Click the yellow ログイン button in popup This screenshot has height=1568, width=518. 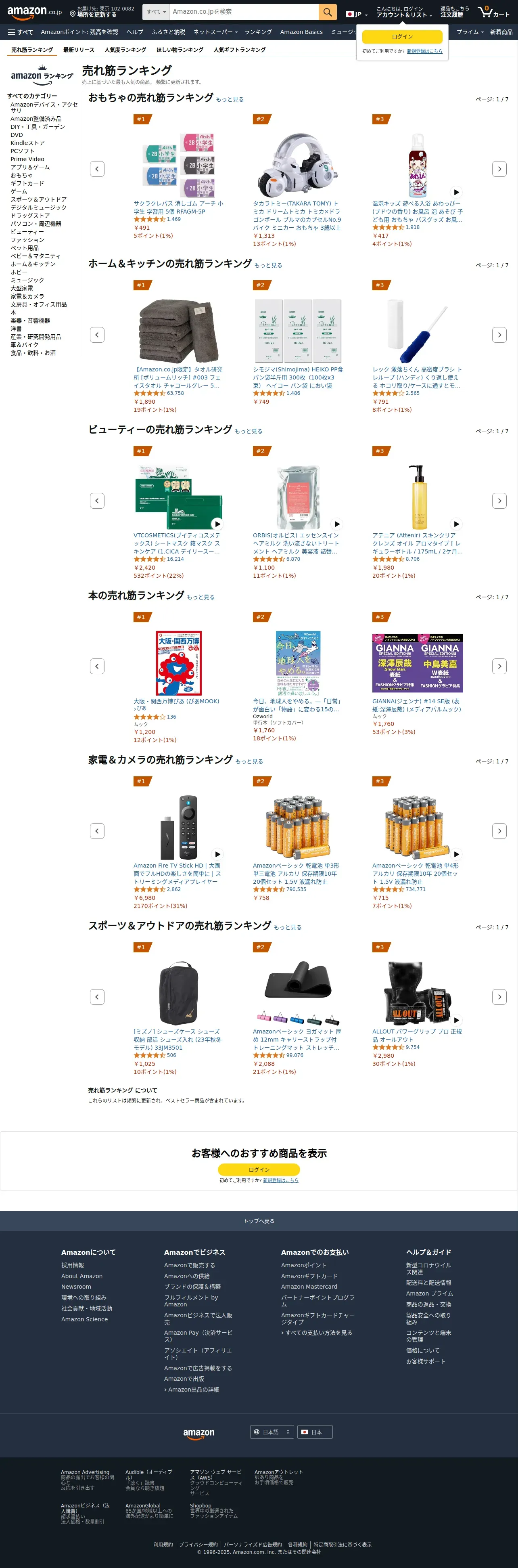(403, 36)
